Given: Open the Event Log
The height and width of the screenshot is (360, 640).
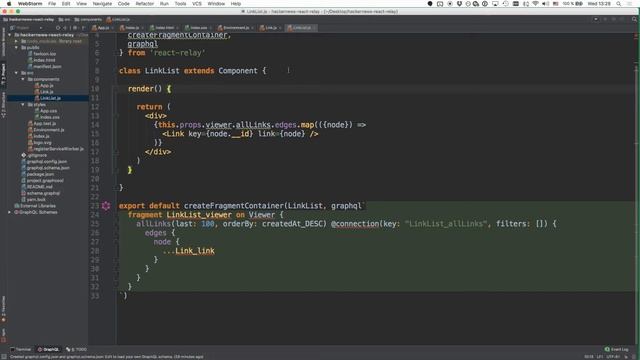Looking at the screenshot, I should tap(617, 349).
